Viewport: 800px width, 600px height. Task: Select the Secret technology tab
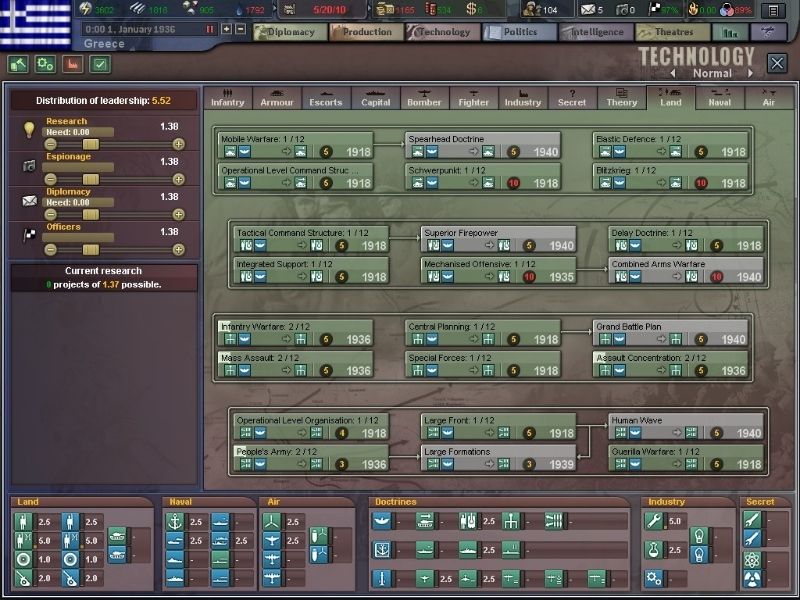[572, 97]
